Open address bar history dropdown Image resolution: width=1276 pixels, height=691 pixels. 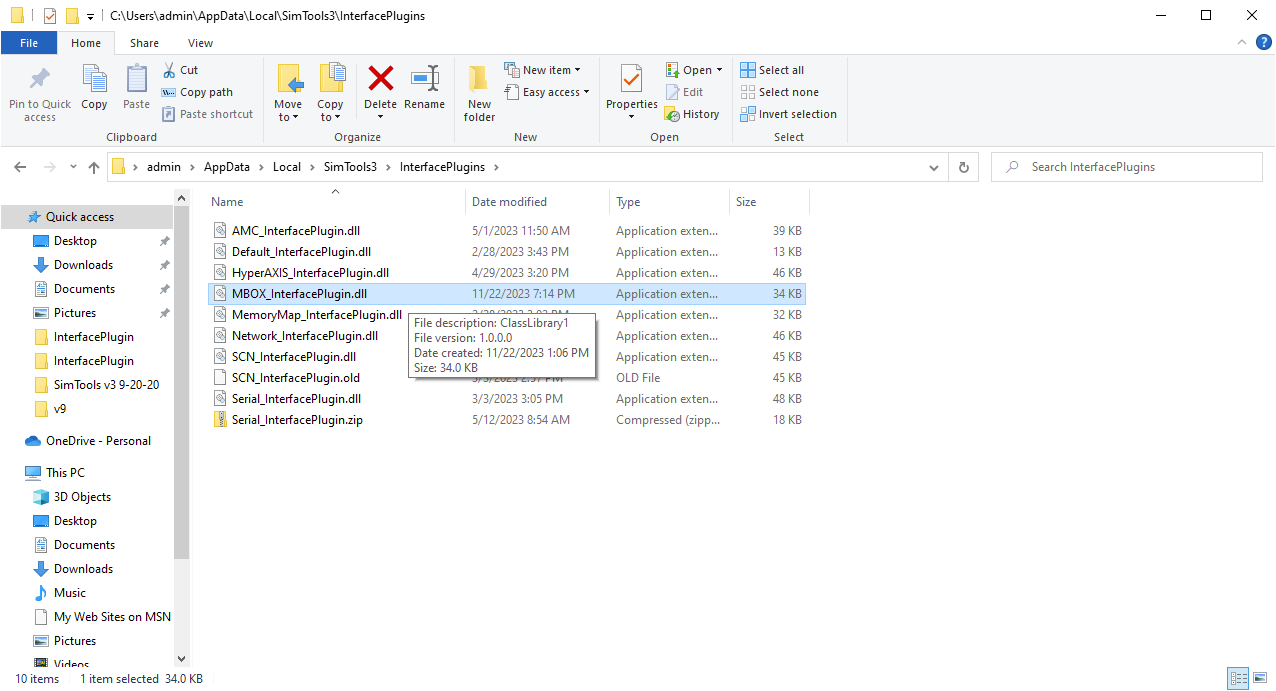(x=934, y=167)
